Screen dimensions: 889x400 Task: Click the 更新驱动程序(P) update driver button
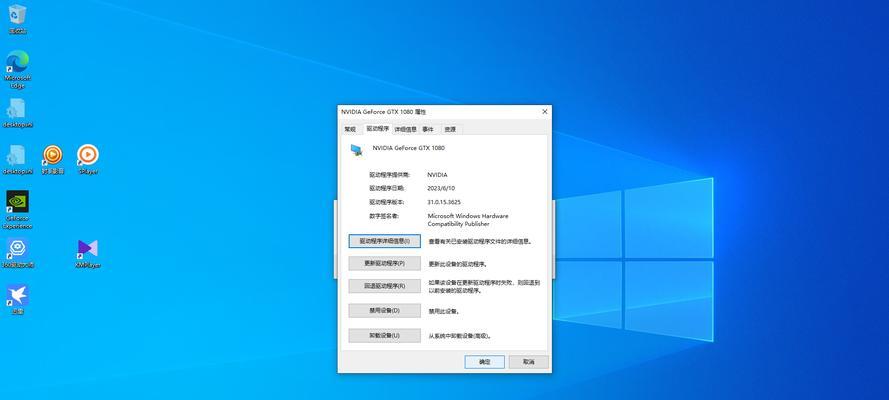384,263
